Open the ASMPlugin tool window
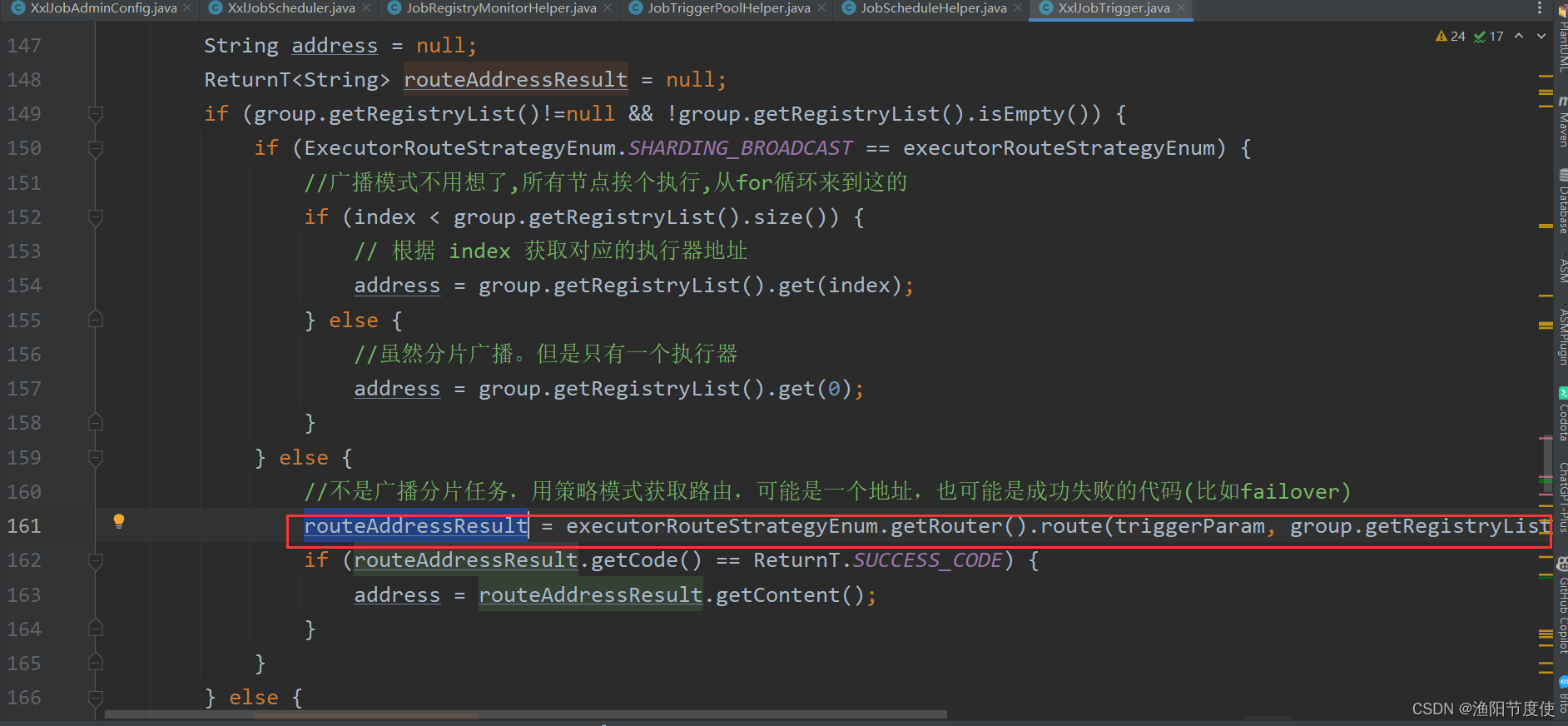Screen dimensions: 1568x726 (1562, 336)
